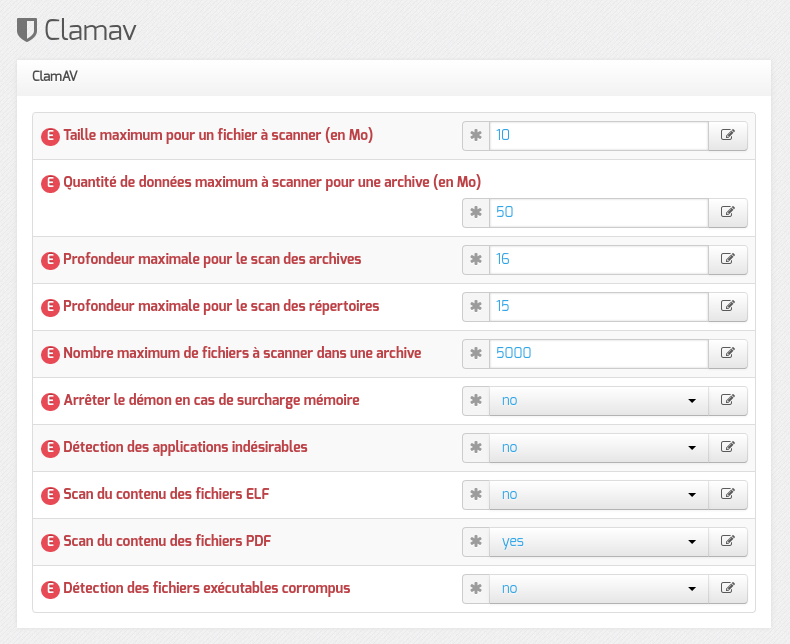Click red E badge of Profondeur répertoires
The image size is (790, 644).
tap(50, 307)
